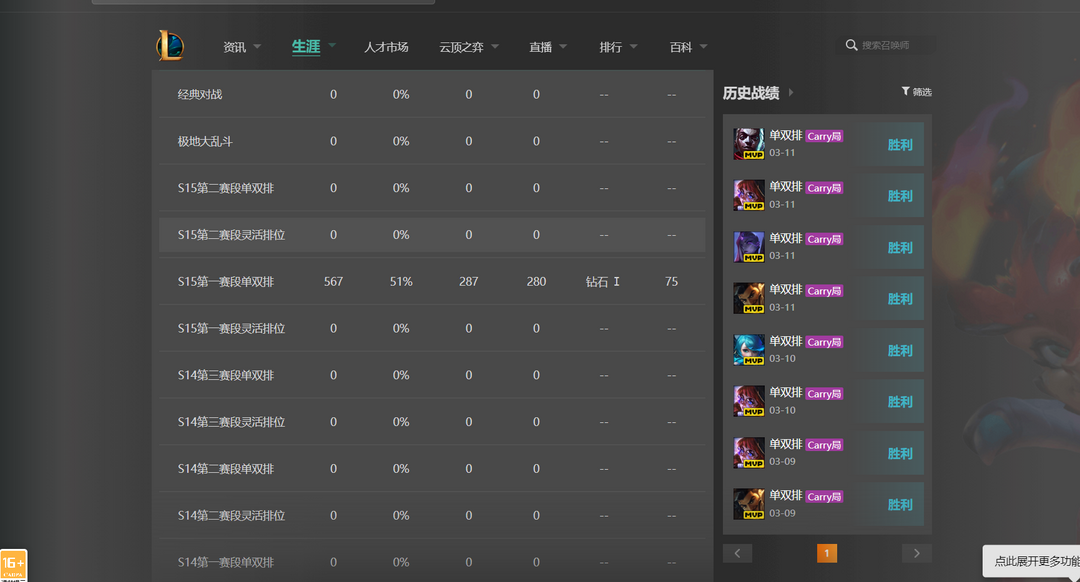Expand the 历史战绩 arrow

coord(791,92)
